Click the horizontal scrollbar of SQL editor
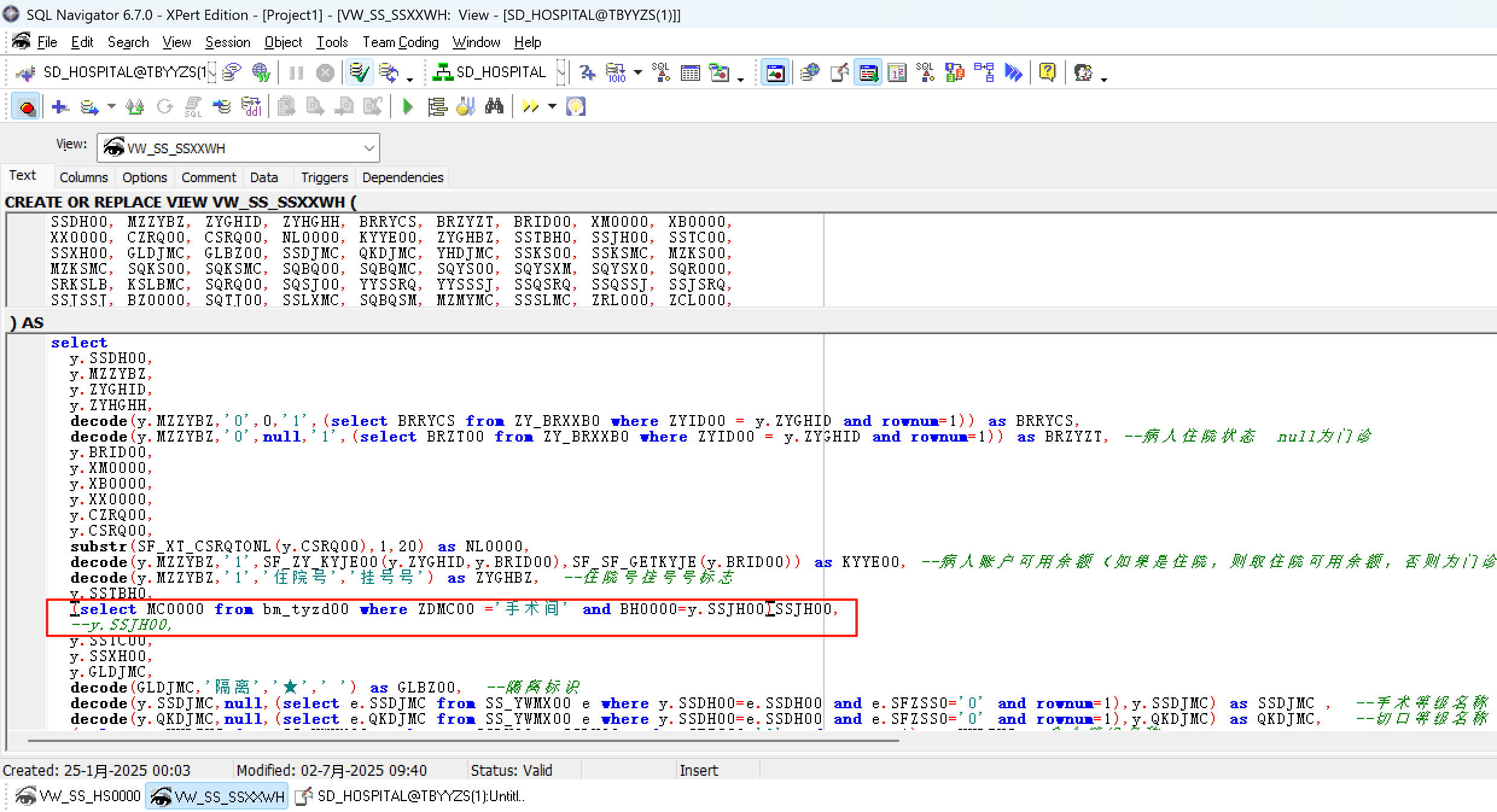 tap(459, 740)
